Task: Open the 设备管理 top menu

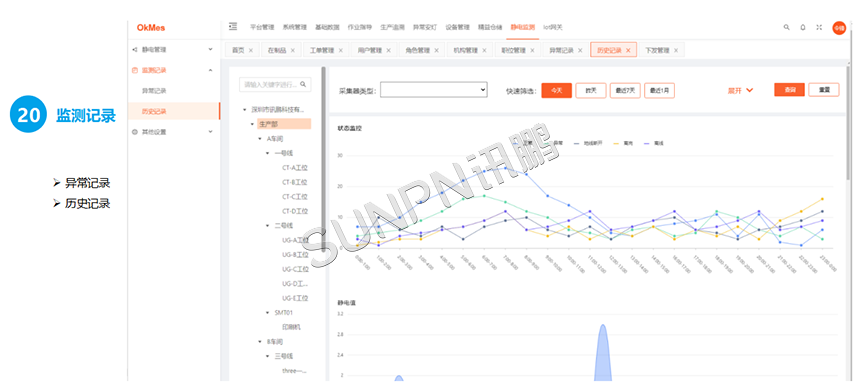Action: tap(457, 27)
